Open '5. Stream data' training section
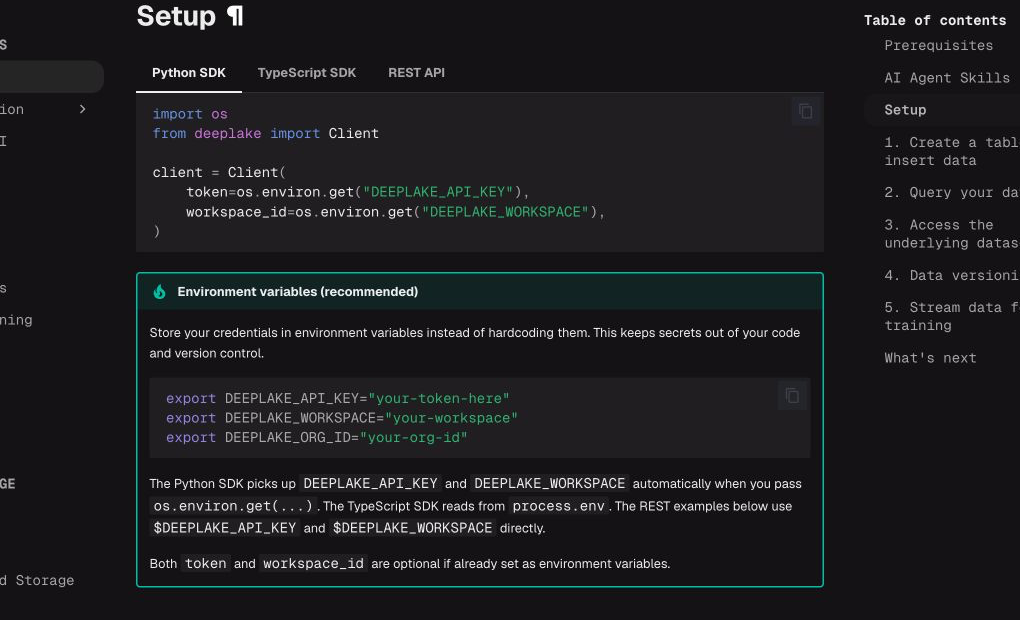Image resolution: width=1020 pixels, height=620 pixels. click(x=952, y=316)
